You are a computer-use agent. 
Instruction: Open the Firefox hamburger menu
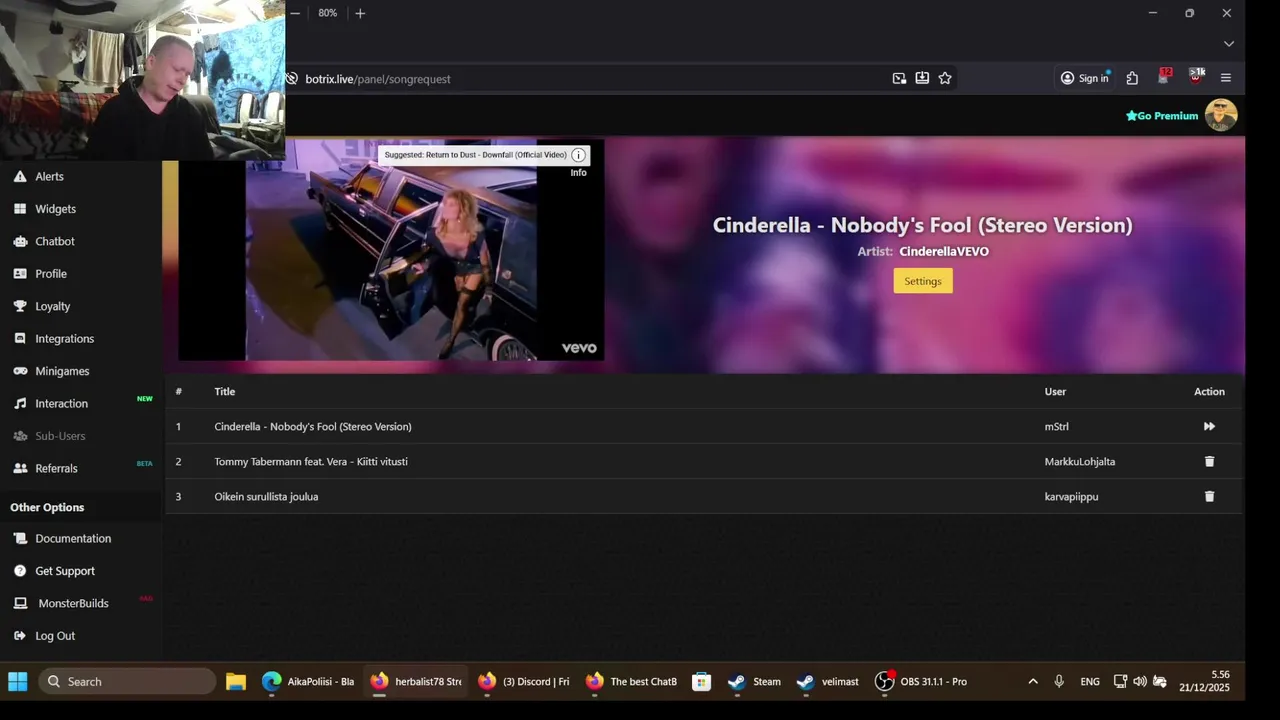coord(1226,78)
